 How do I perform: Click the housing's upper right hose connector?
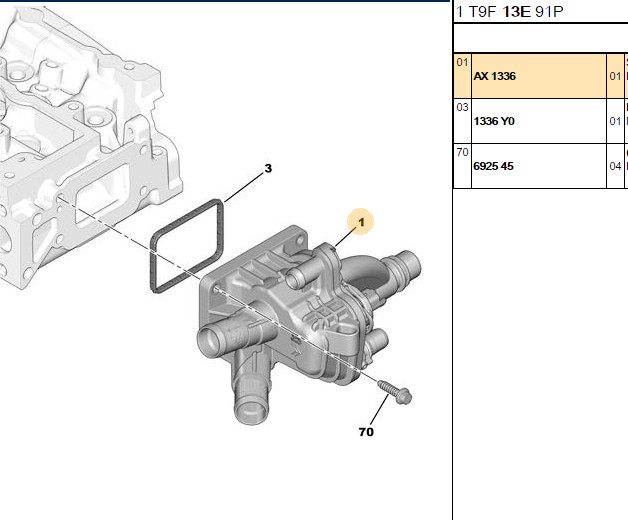(403, 265)
